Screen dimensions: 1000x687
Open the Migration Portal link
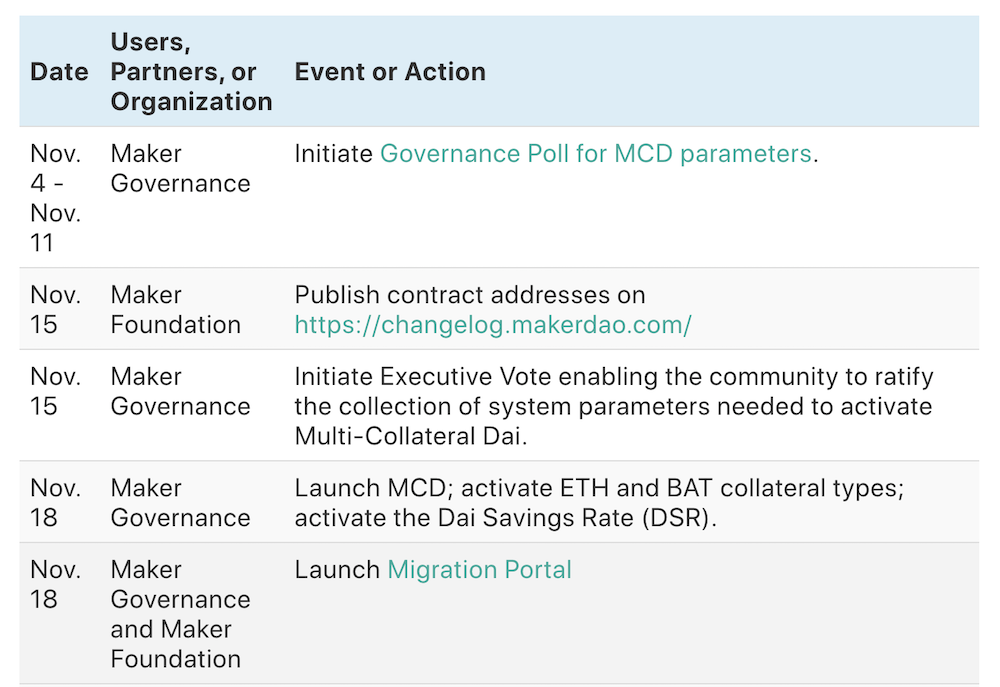[479, 570]
